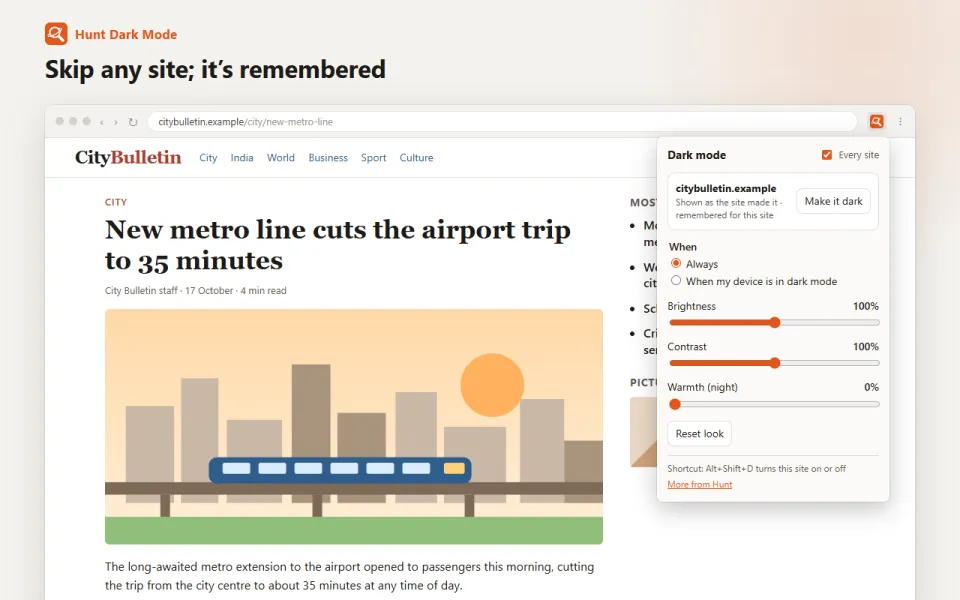Click the shortcut Alt+Shift+D hint text
Image resolution: width=960 pixels, height=600 pixels.
[756, 468]
